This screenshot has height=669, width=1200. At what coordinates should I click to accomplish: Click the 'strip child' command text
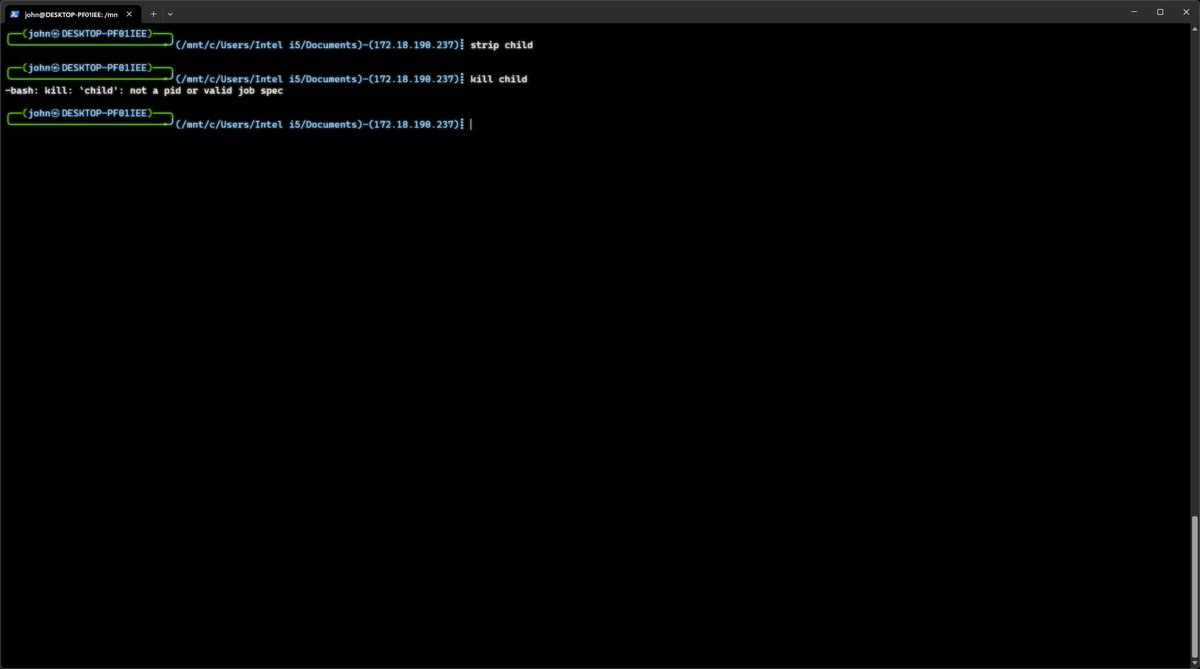[x=502, y=45]
